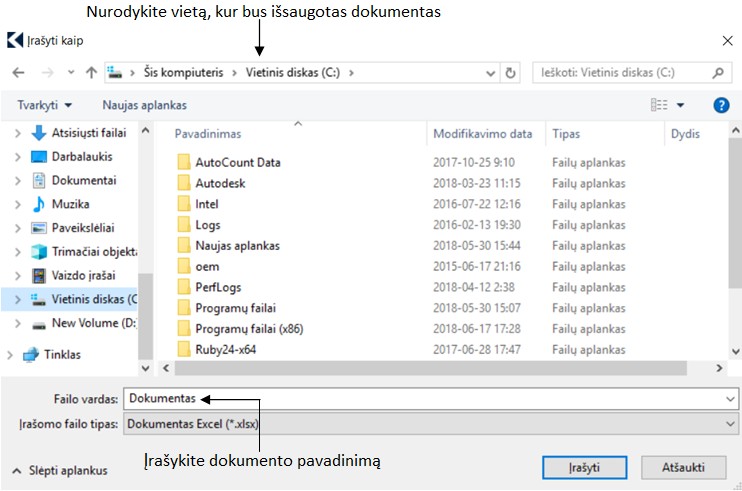Viewport: 742px width, 491px height.
Task: Collapse folders with Slėpti aplankus
Action: (60, 471)
